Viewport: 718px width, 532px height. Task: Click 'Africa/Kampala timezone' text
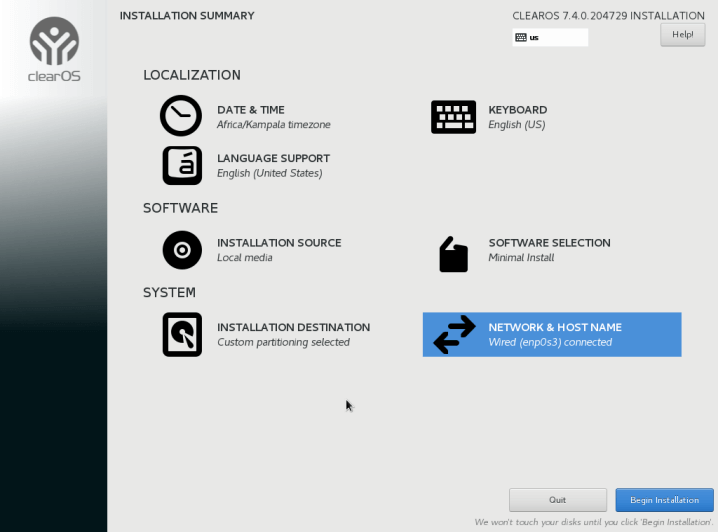coord(273,125)
